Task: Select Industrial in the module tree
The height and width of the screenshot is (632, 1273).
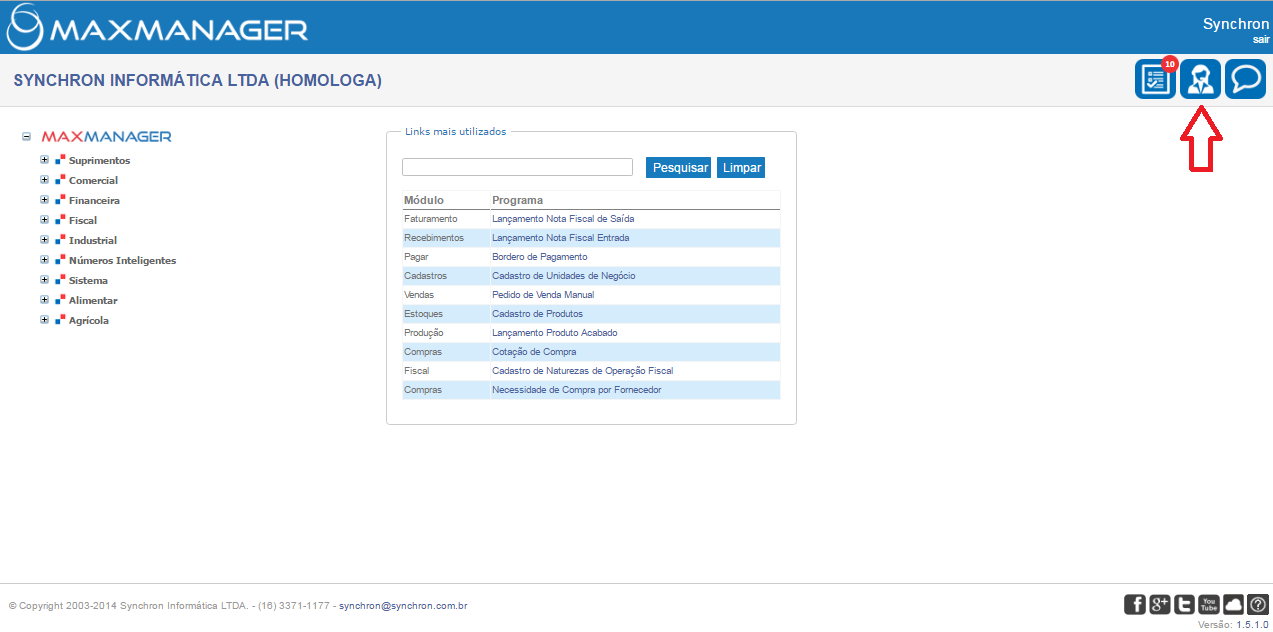Action: [x=93, y=240]
